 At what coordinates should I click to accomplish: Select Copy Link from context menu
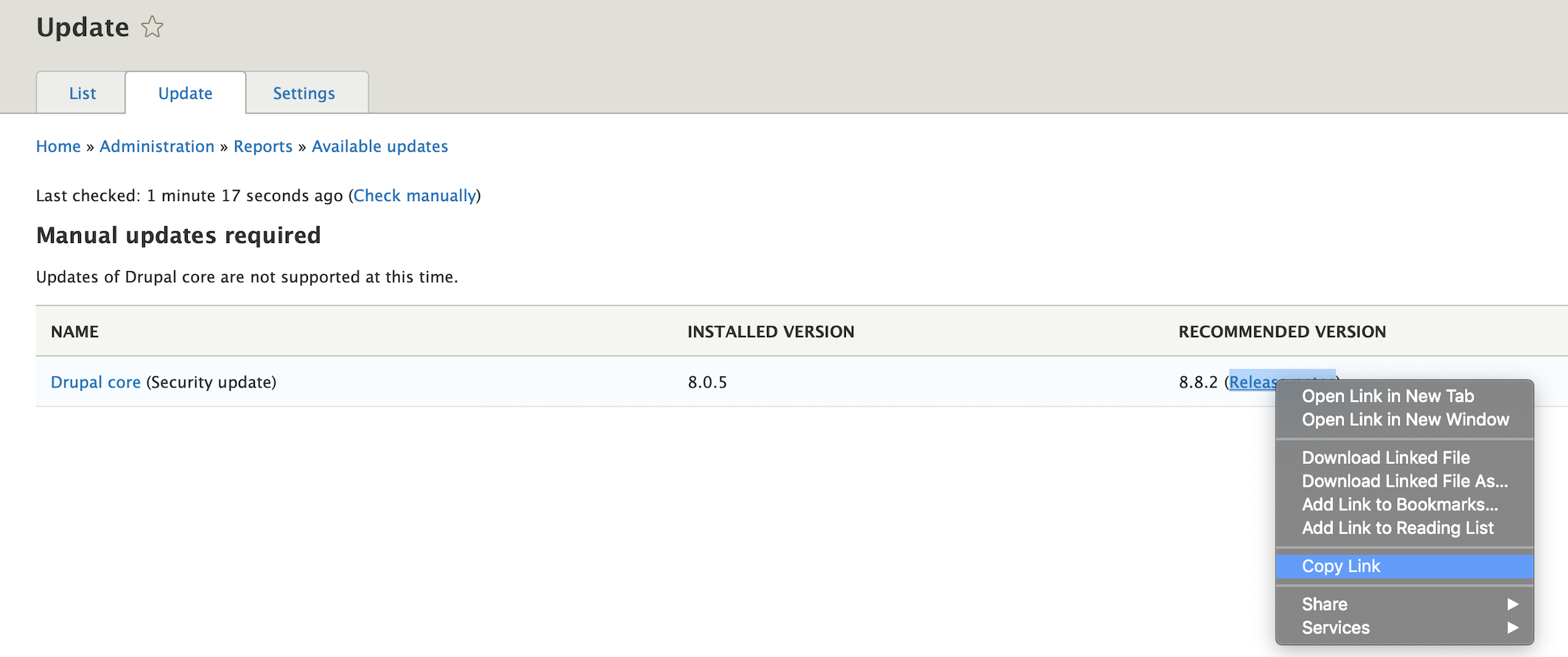pyautogui.click(x=1341, y=566)
